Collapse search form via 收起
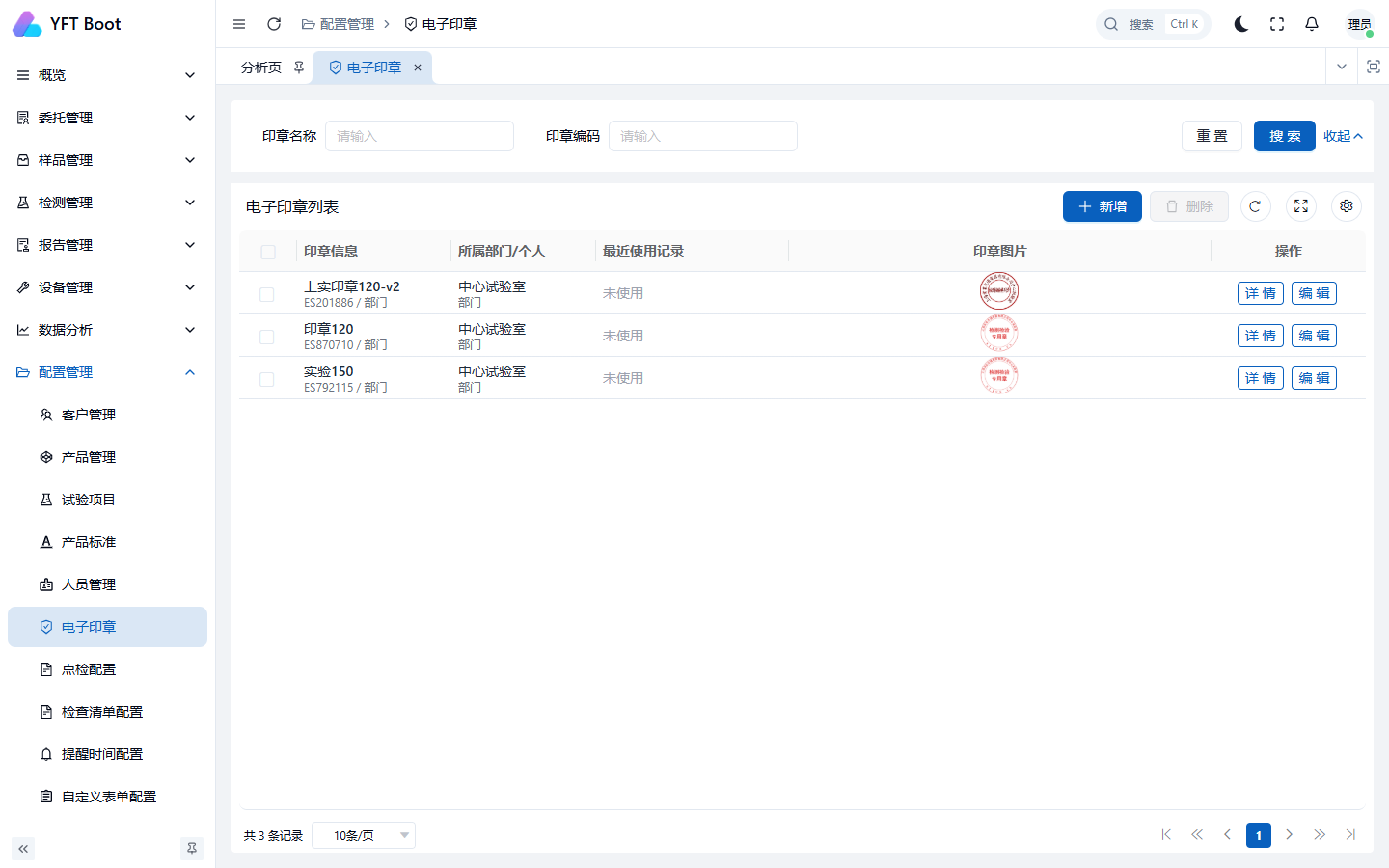Screen dimensions: 1389x868 point(1343,136)
